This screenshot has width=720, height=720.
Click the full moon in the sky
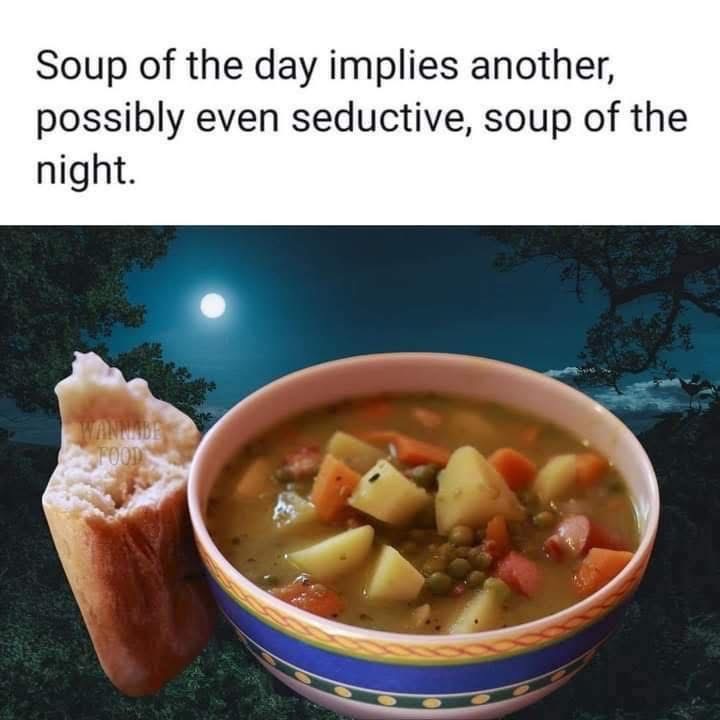point(213,305)
